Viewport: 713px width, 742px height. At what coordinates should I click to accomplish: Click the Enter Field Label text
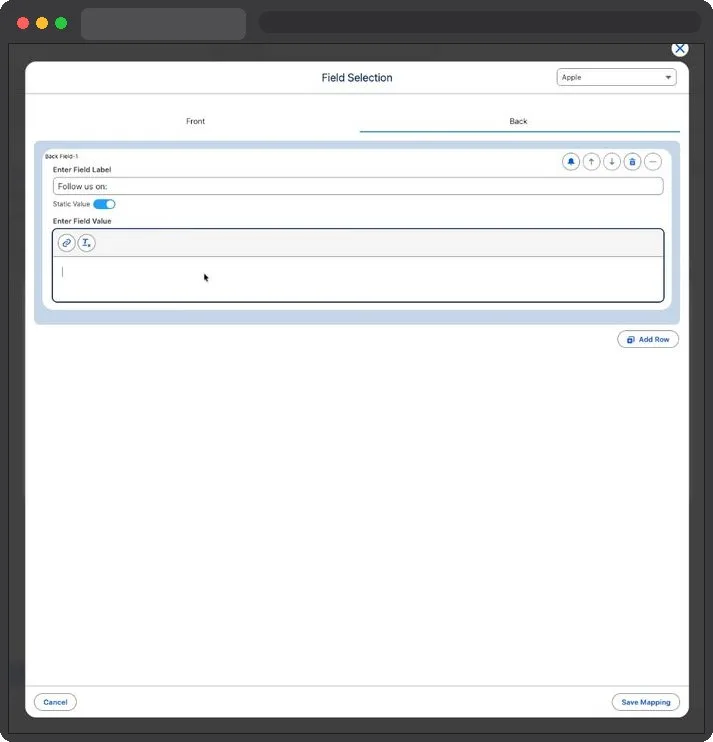[x=82, y=169]
